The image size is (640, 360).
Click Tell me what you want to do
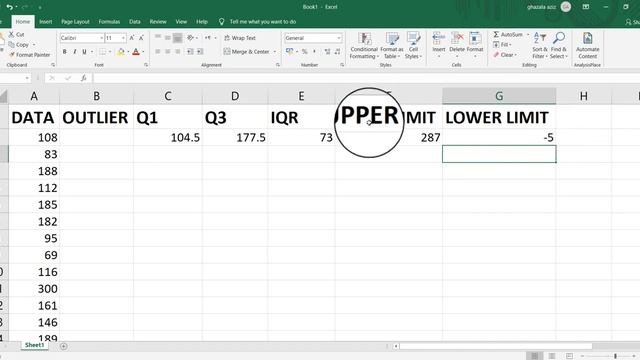pyautogui.click(x=262, y=22)
